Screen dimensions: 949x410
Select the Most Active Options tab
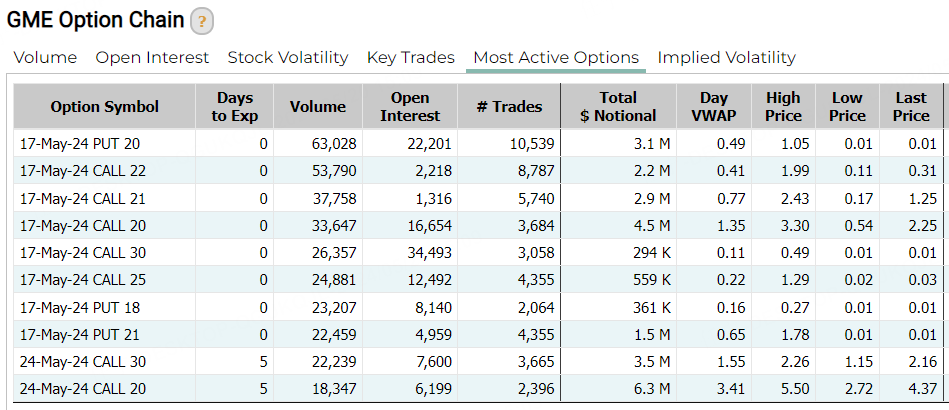556,58
